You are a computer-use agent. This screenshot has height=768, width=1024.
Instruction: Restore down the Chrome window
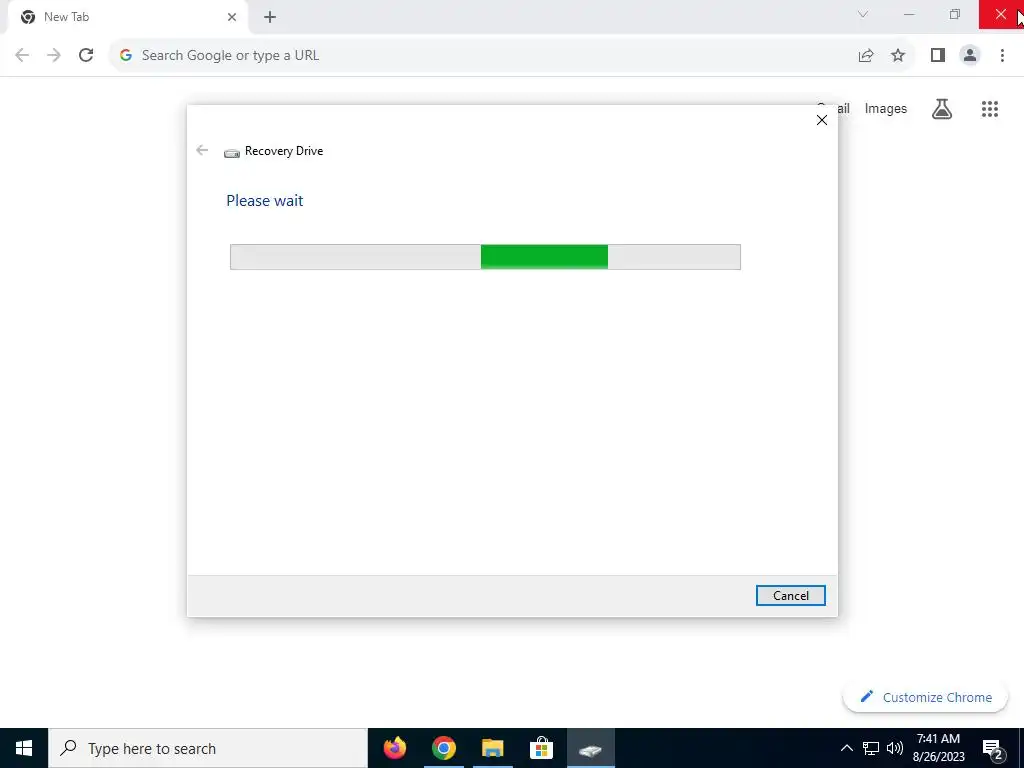point(955,14)
